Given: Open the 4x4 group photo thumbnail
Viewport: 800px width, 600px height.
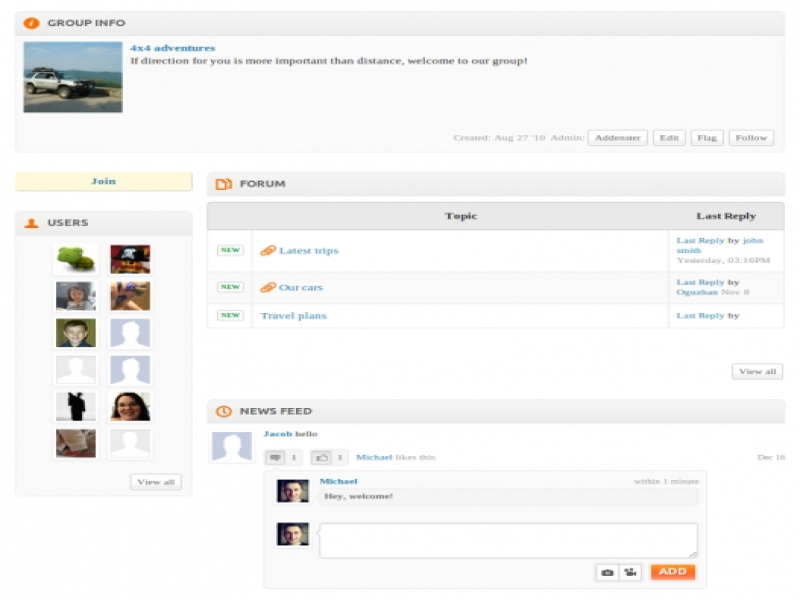Looking at the screenshot, I should coord(73,77).
